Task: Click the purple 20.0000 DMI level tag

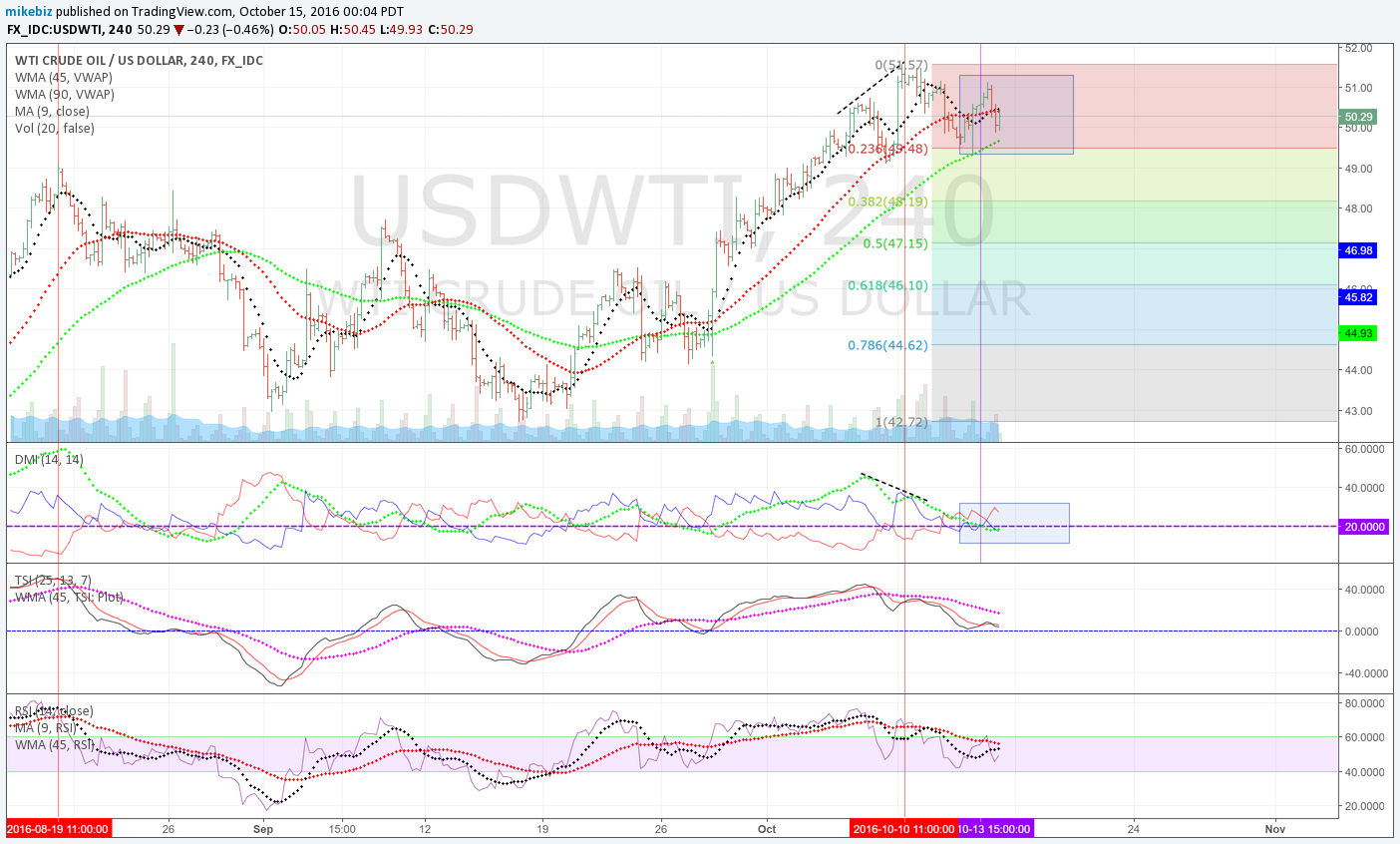Action: (1364, 527)
